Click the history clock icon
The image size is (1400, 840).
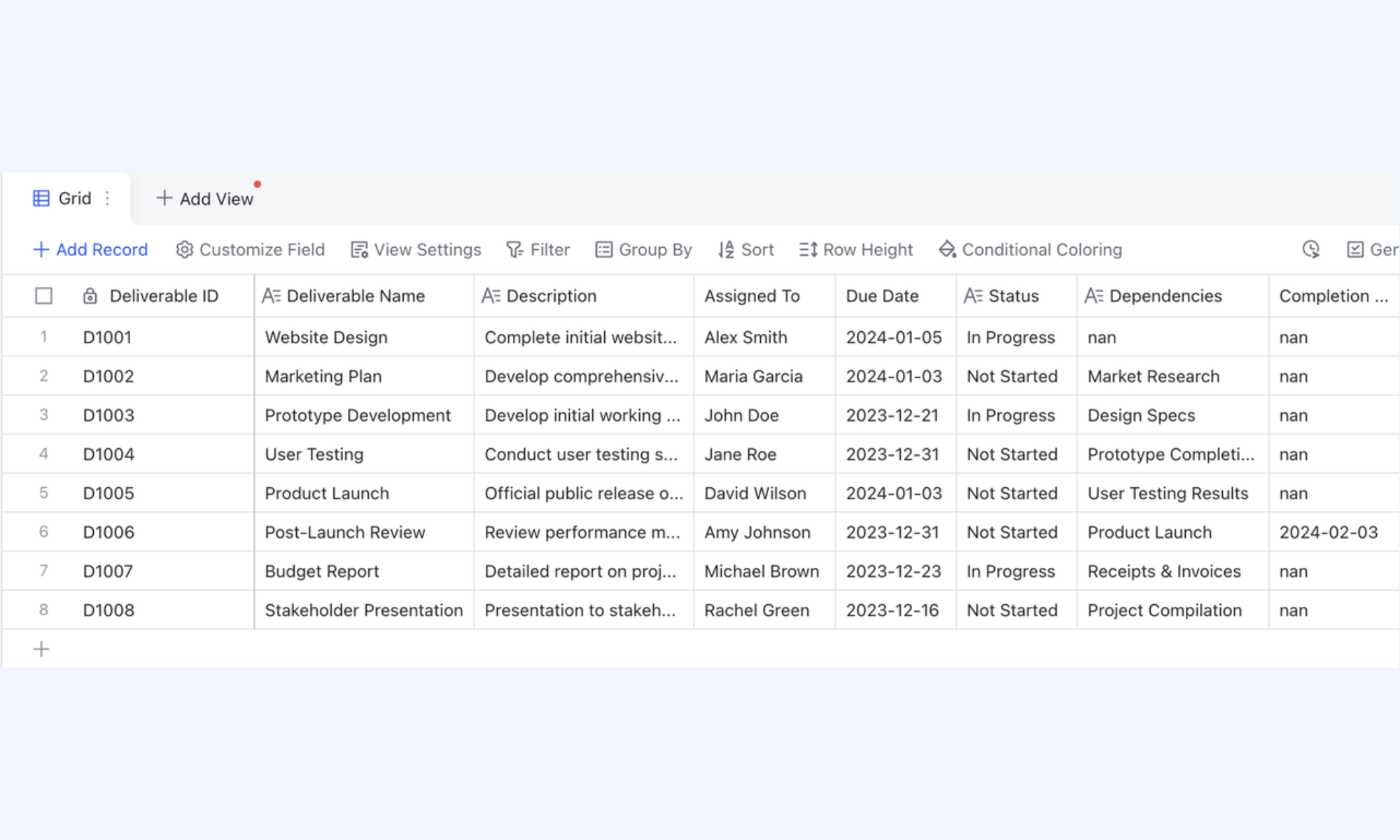(1310, 250)
